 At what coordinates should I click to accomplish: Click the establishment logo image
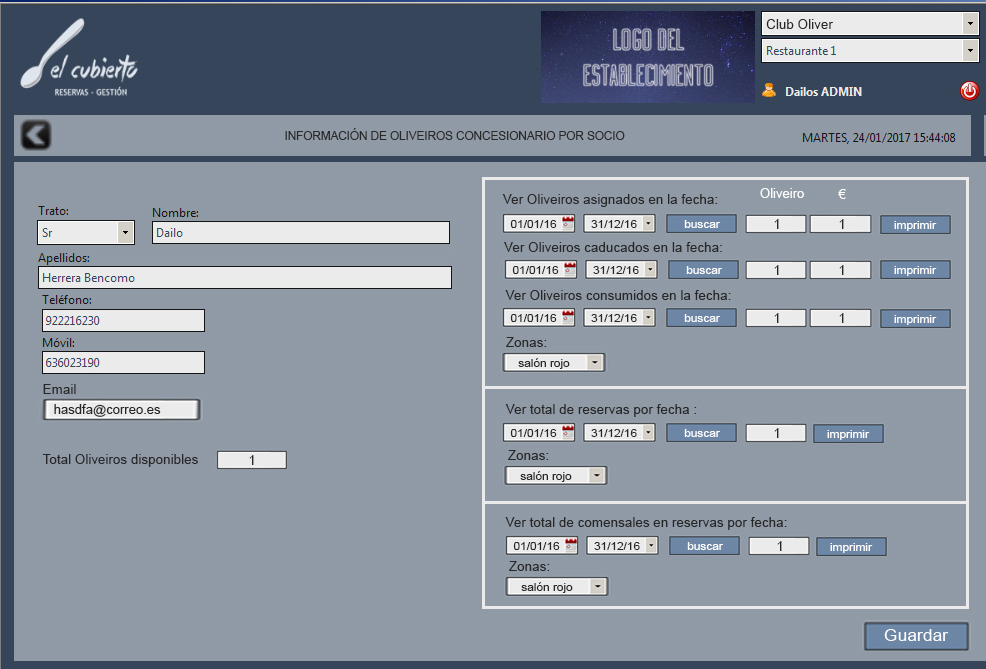tap(647, 57)
